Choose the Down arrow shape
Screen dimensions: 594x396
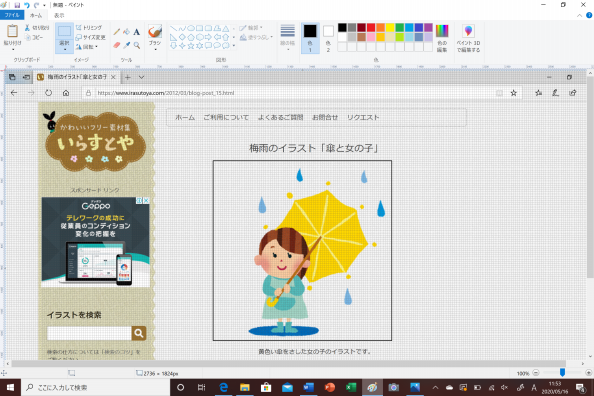[174, 46]
